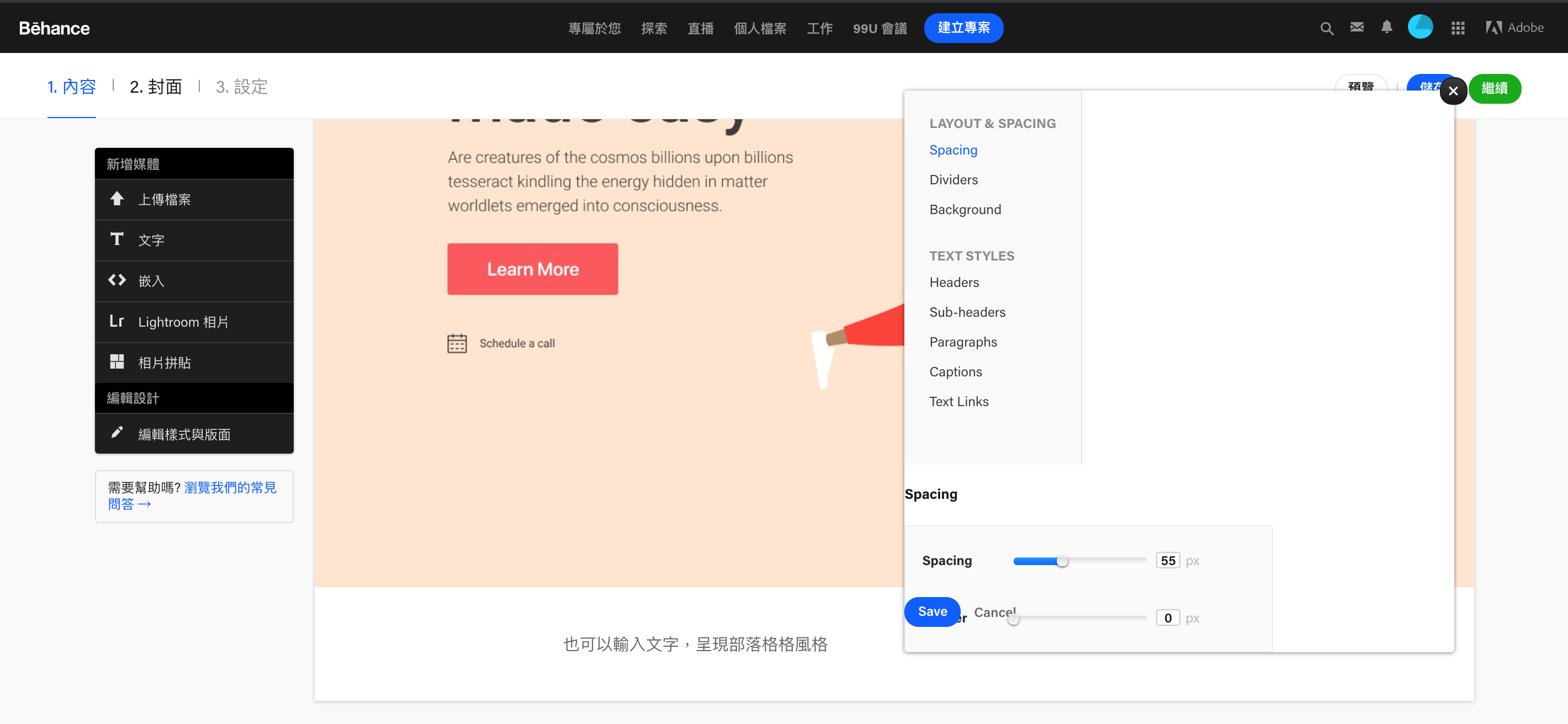This screenshot has height=724, width=1568.
Task: Click the search magnifier icon
Action: coord(1326,28)
